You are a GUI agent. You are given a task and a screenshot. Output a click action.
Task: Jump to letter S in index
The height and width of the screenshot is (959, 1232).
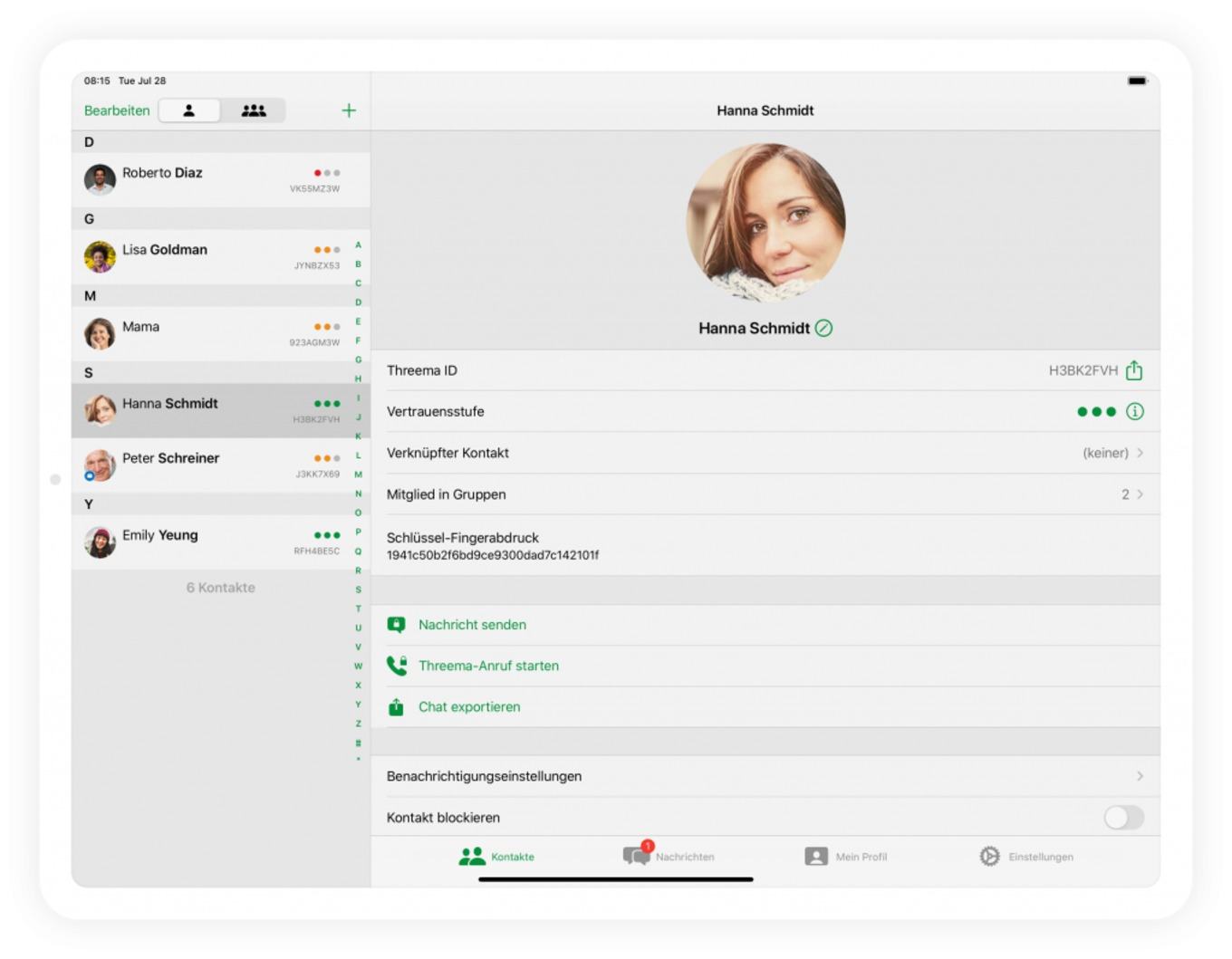point(358,590)
